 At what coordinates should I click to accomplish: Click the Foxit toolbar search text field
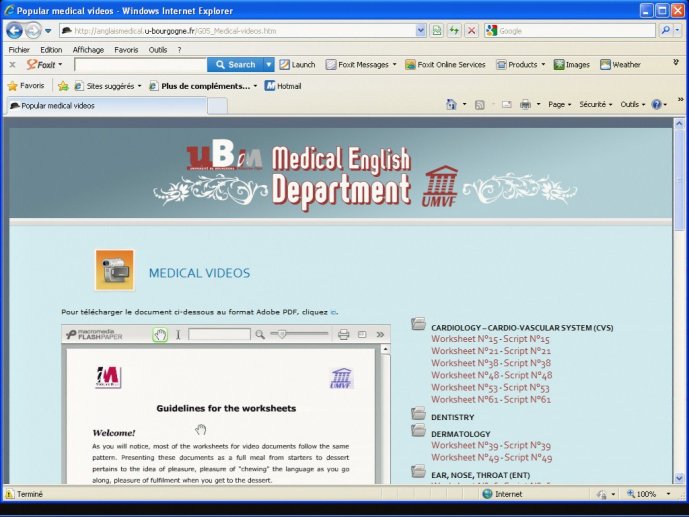pyautogui.click(x=141, y=65)
